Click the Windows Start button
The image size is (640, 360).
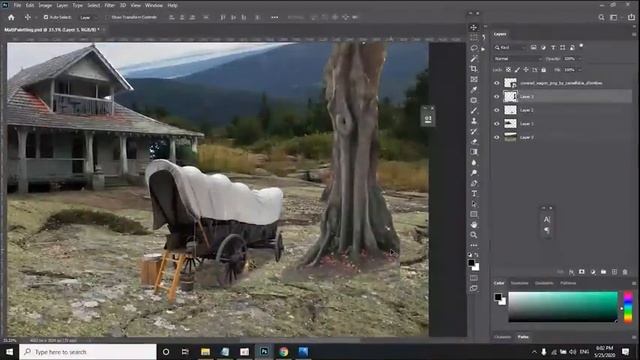9,352
